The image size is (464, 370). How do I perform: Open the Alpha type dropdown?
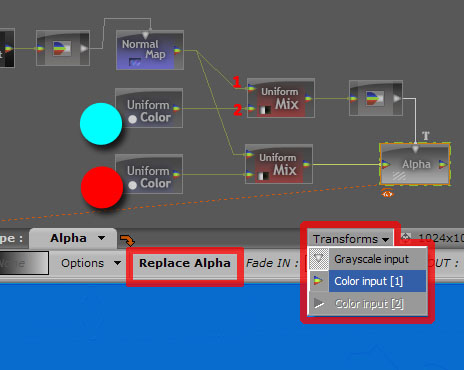pyautogui.click(x=73, y=238)
